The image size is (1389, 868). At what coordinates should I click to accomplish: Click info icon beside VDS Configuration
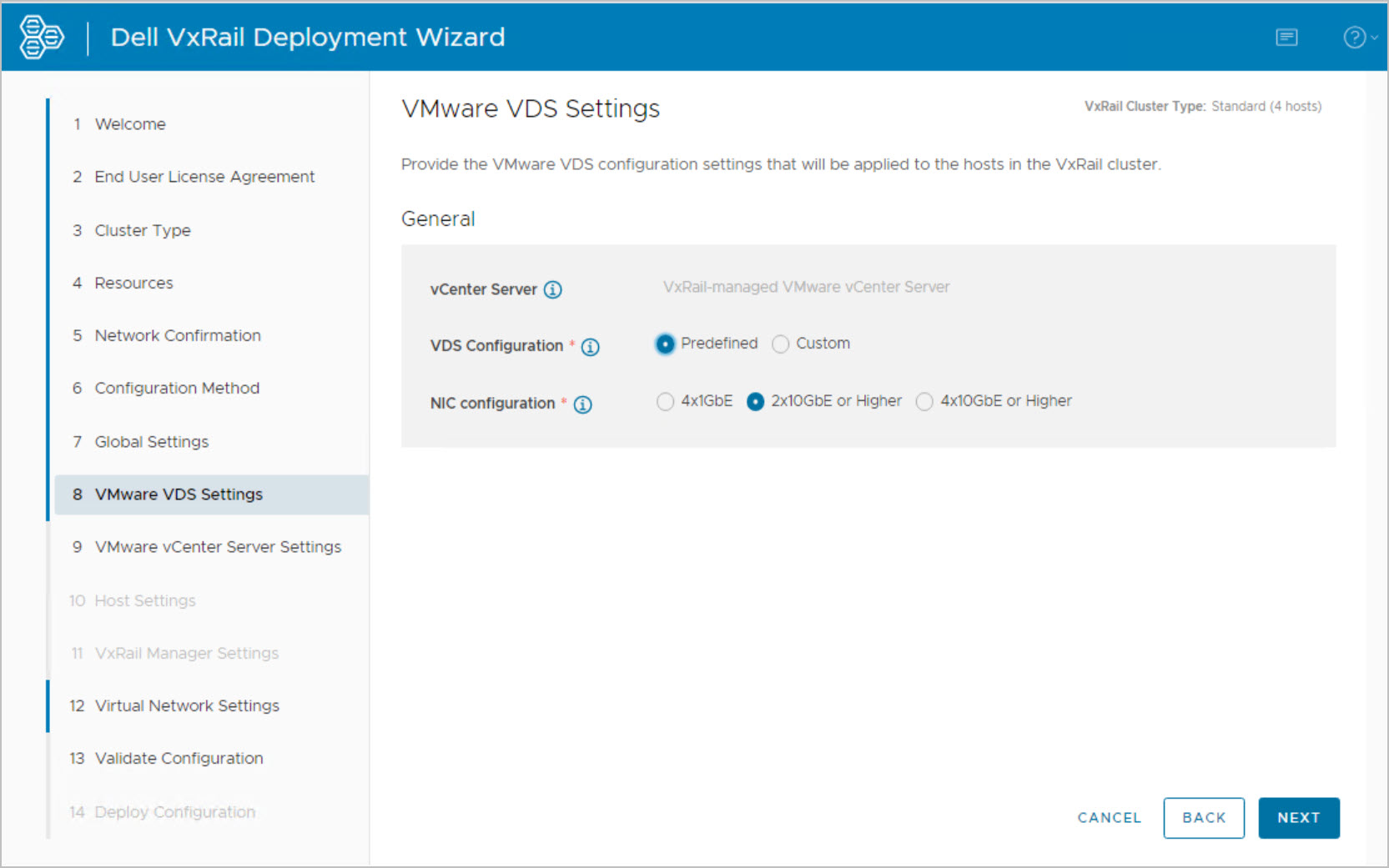590,347
